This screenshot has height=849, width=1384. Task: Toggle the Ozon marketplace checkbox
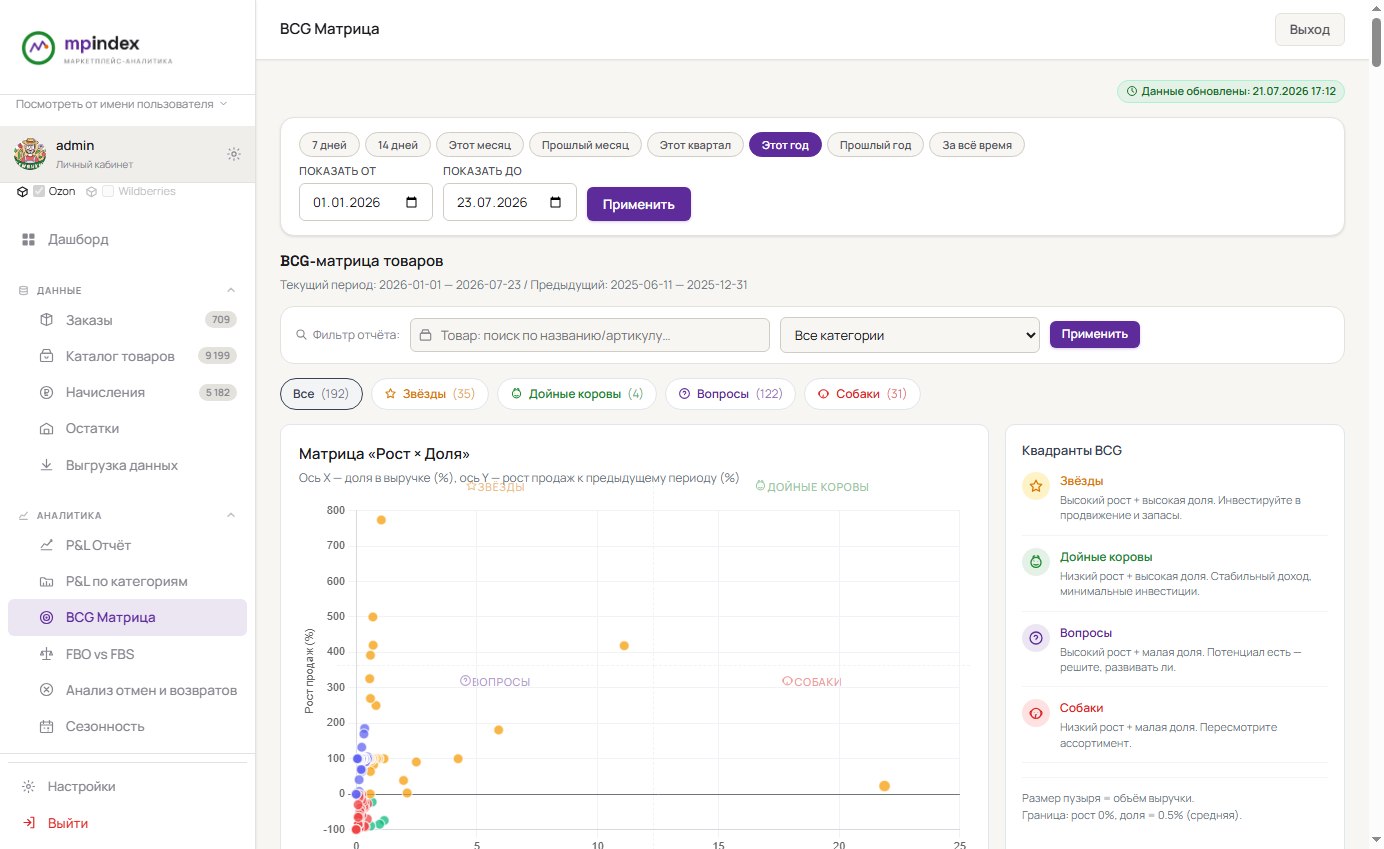[39, 191]
